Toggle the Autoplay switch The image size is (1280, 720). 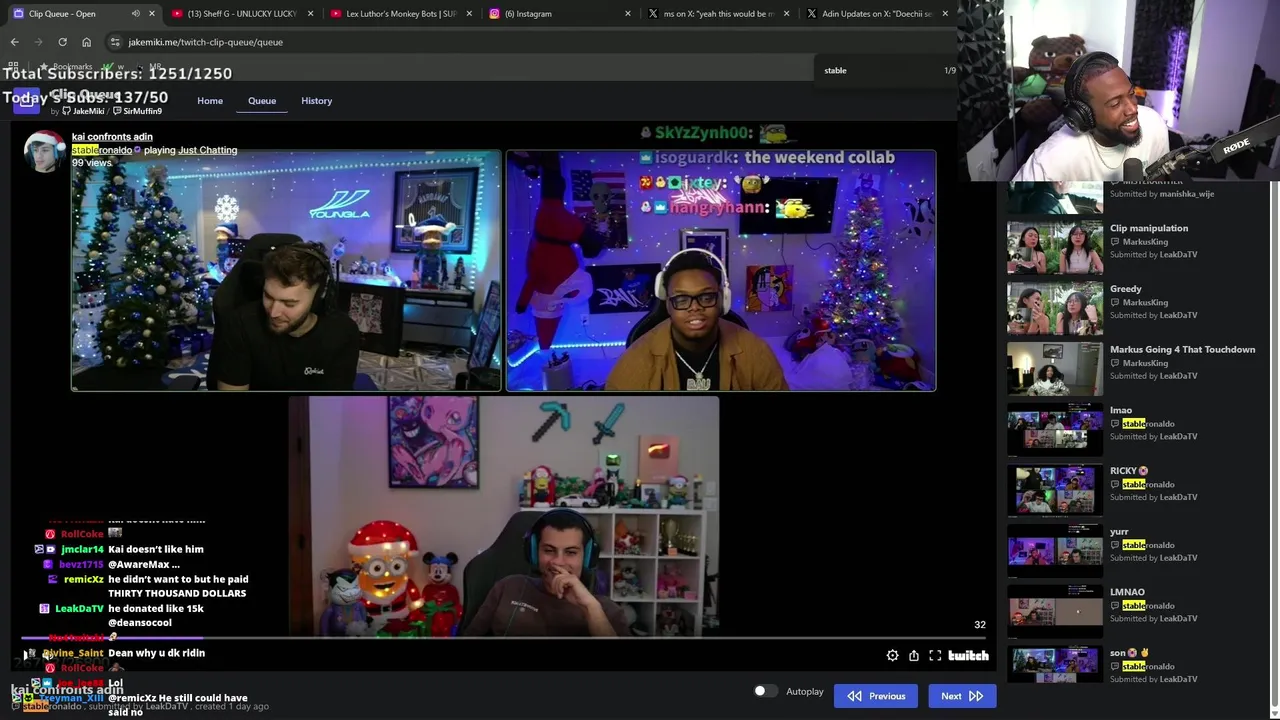coord(765,691)
